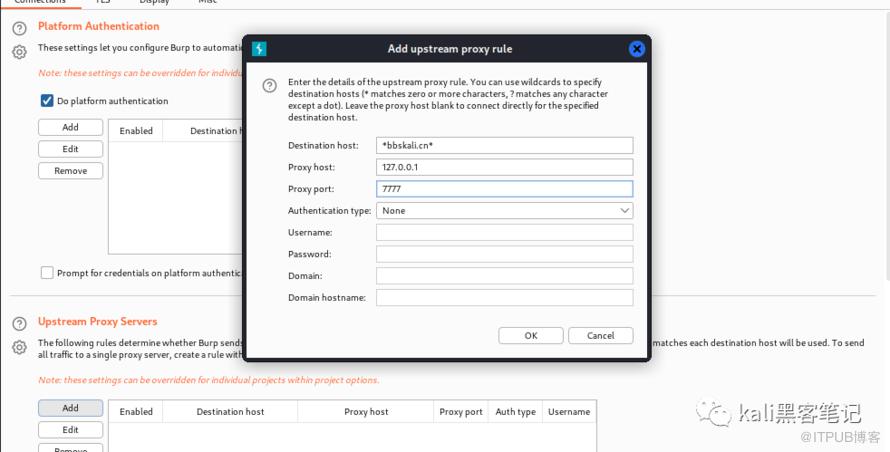Sort by Destination host column in upstream table
890x452 pixels.
click(230, 412)
